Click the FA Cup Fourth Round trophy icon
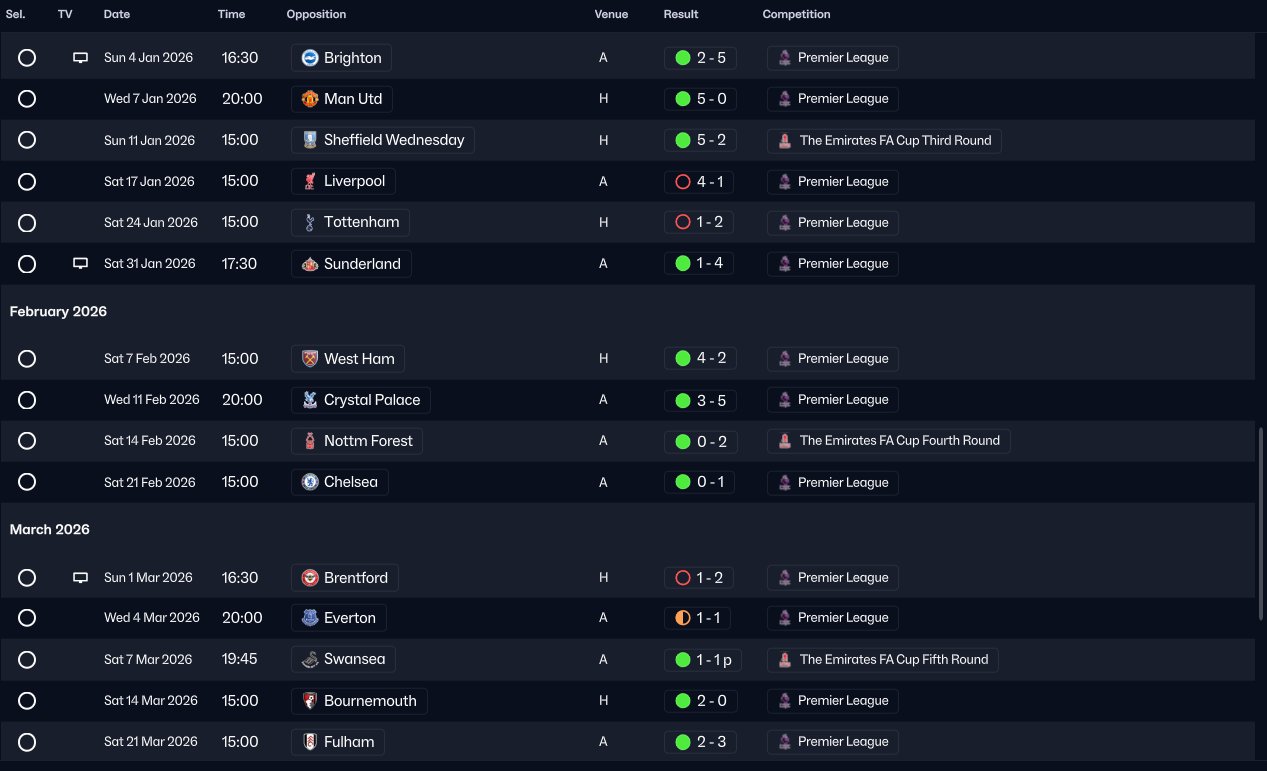Viewport: 1267px width, 771px height. 786,441
